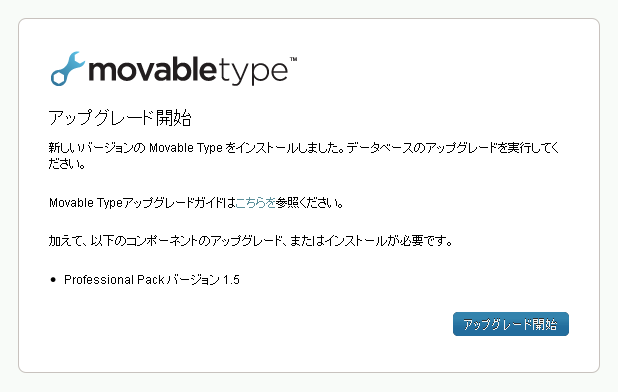Click the 参照ください text after link

click(310, 203)
